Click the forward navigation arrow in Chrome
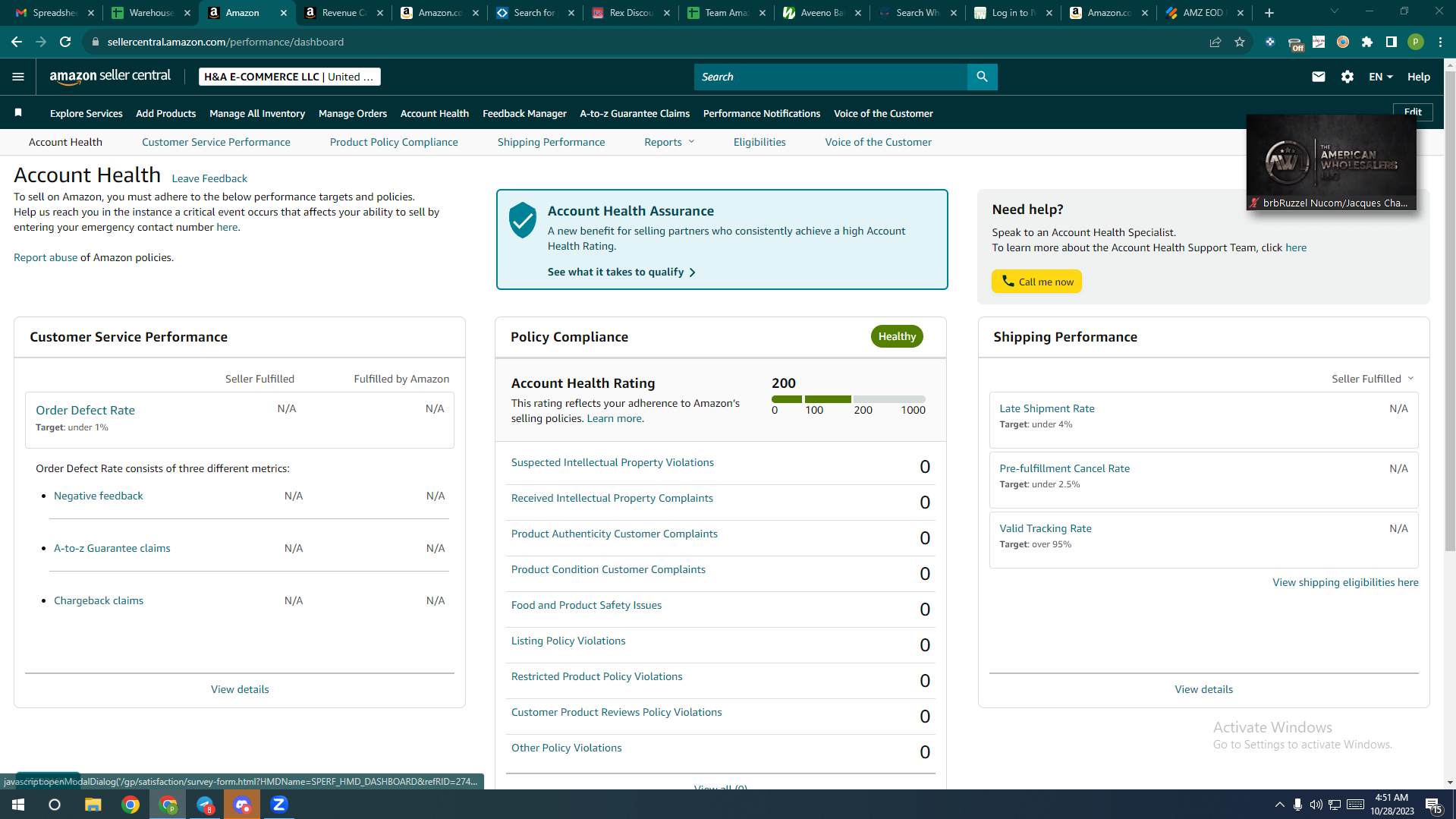Image resolution: width=1456 pixels, height=819 pixels. (41, 42)
